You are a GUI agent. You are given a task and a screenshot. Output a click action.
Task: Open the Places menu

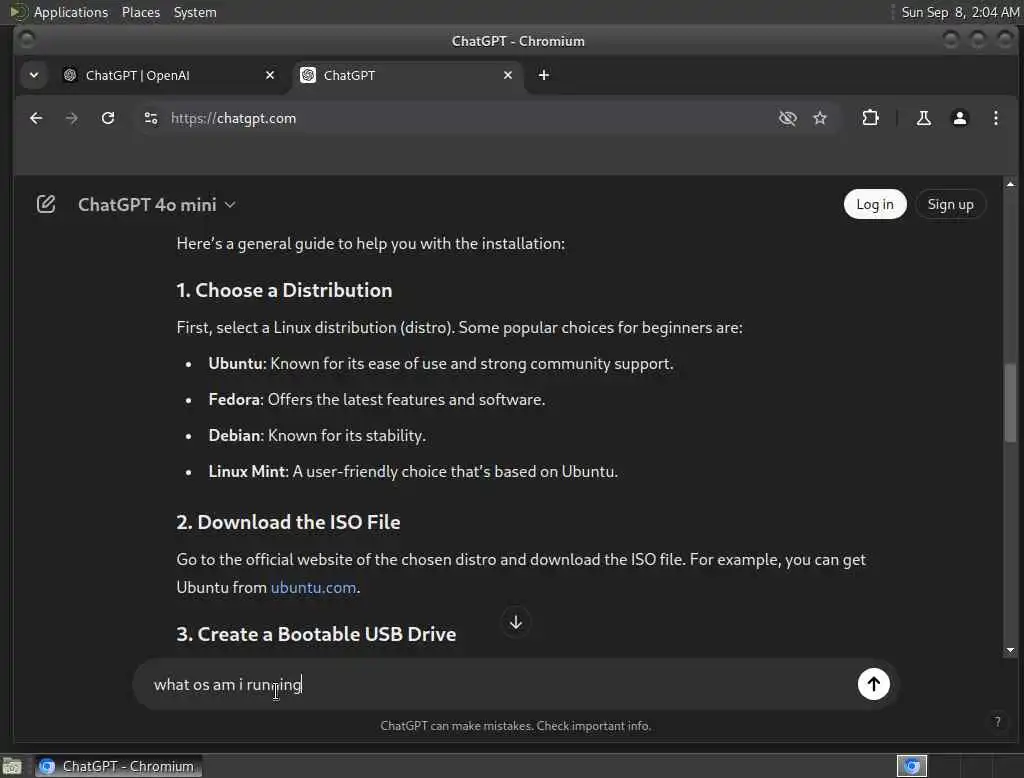[x=140, y=12]
